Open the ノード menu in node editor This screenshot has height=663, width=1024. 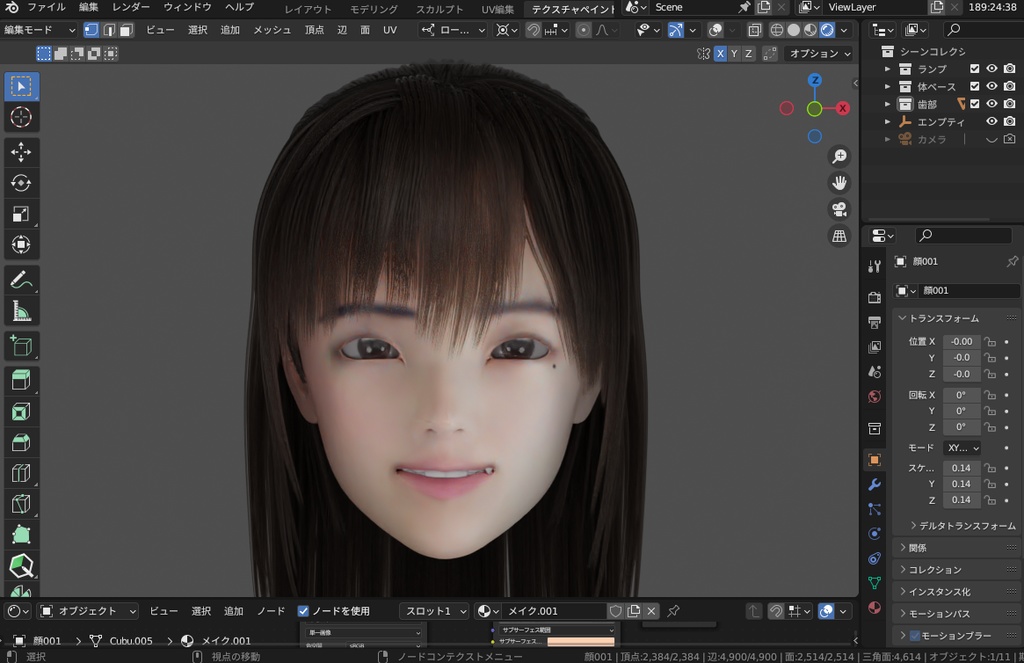[x=271, y=611]
